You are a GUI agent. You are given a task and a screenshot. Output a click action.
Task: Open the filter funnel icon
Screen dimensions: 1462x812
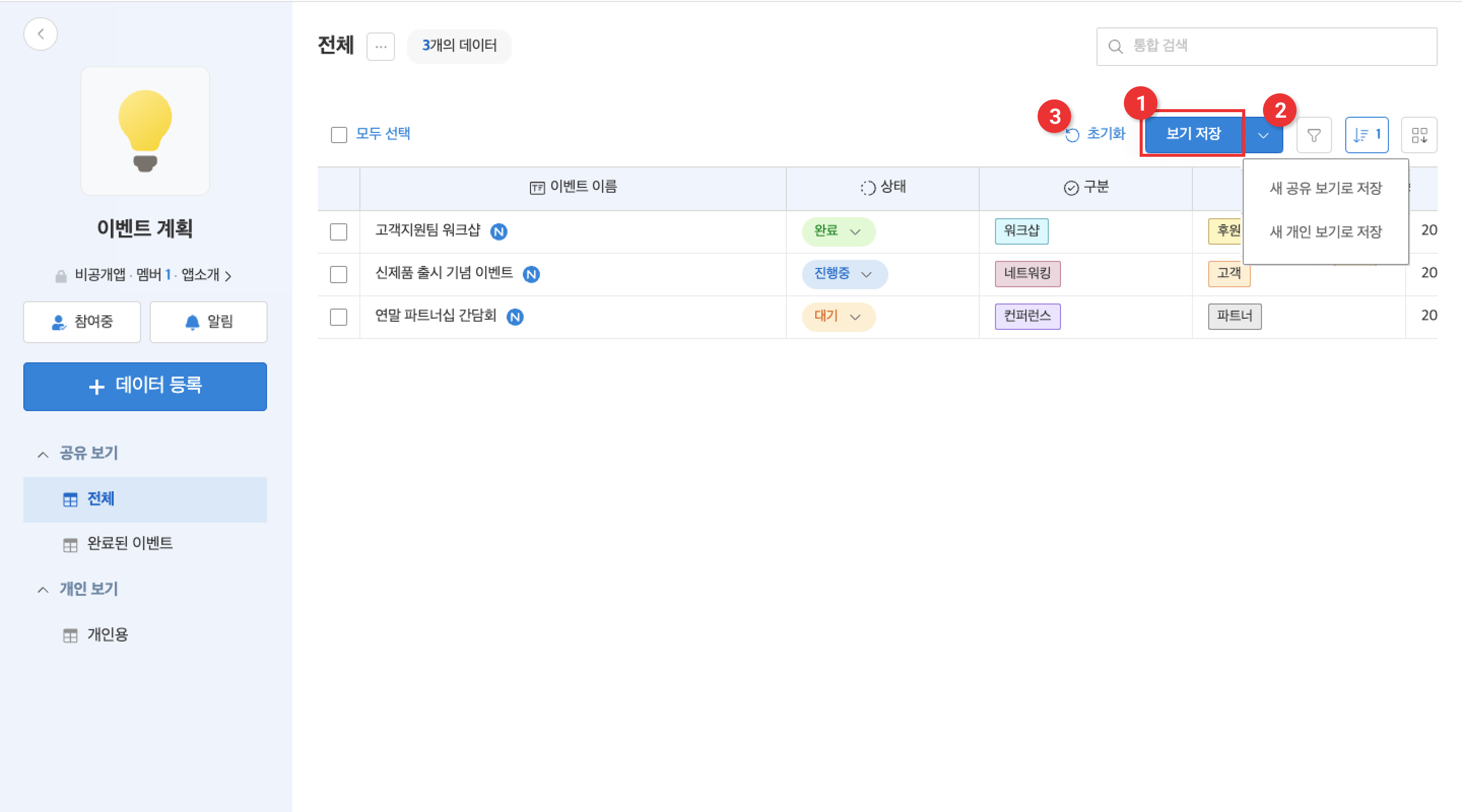(x=1313, y=135)
